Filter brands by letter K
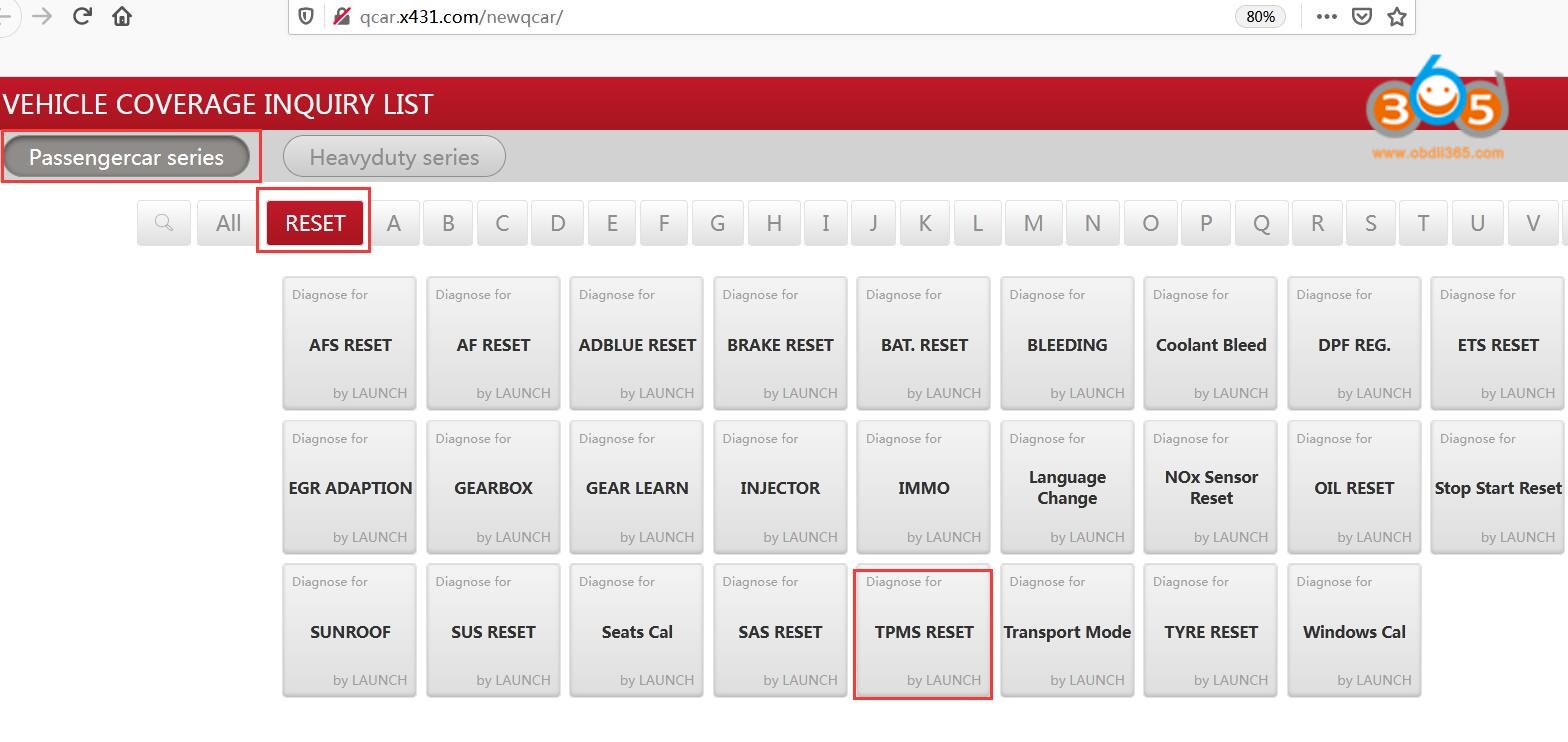This screenshot has width=1568, height=742. pos(924,223)
